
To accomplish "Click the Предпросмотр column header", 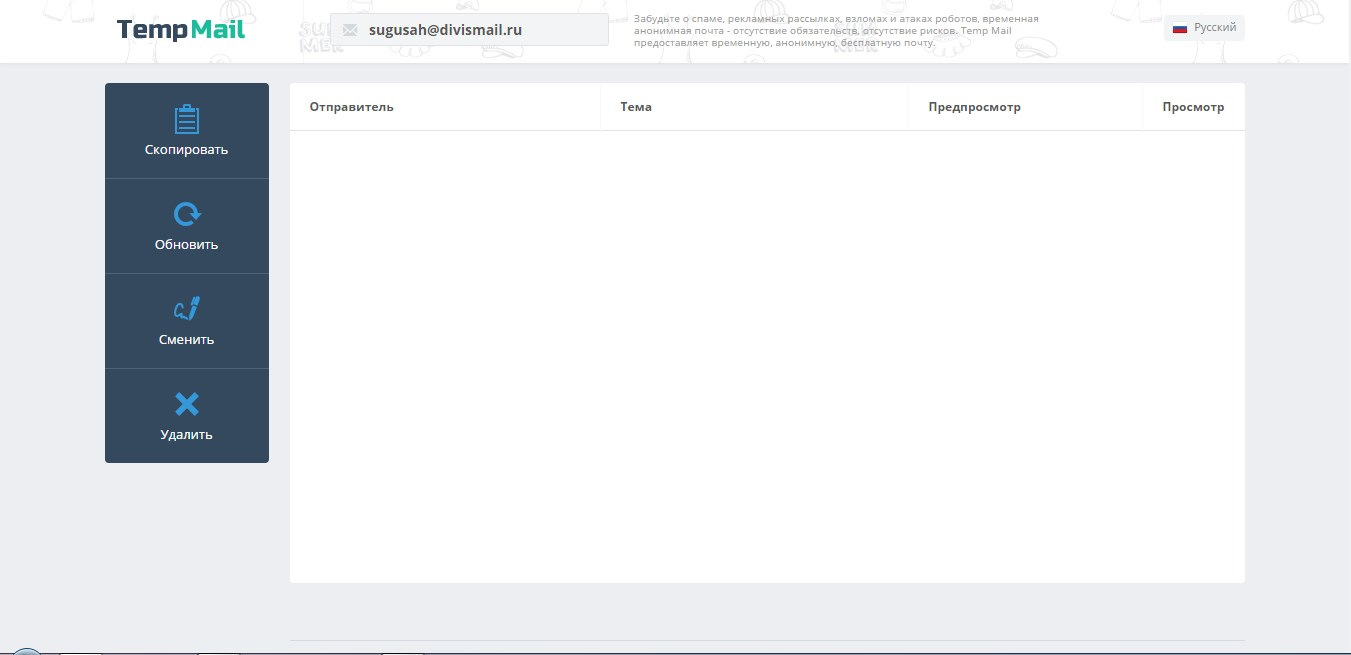I will [x=974, y=107].
